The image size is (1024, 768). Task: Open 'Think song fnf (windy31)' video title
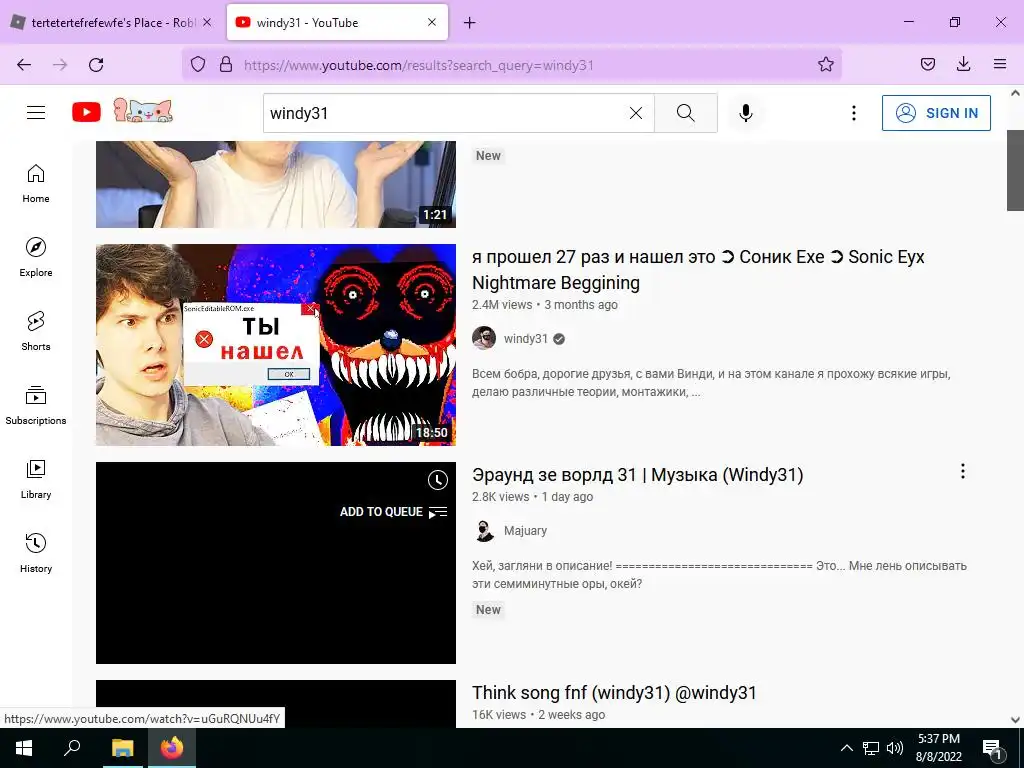614,693
